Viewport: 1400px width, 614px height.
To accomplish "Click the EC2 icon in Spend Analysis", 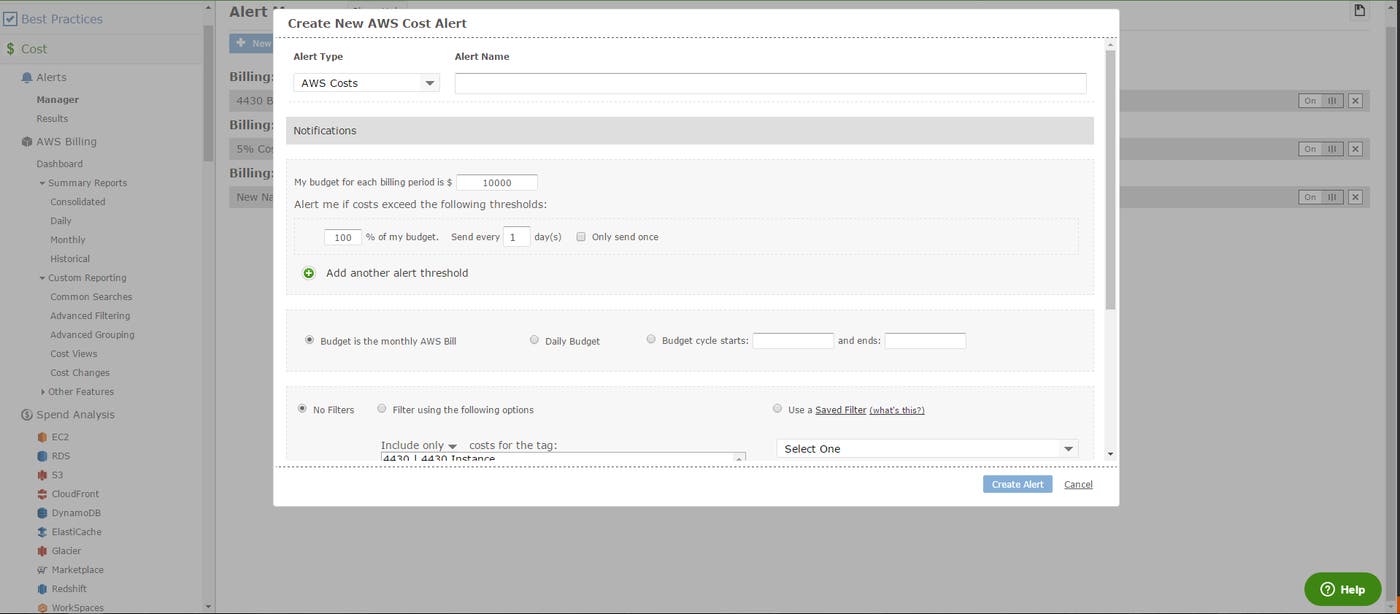I will pos(42,437).
